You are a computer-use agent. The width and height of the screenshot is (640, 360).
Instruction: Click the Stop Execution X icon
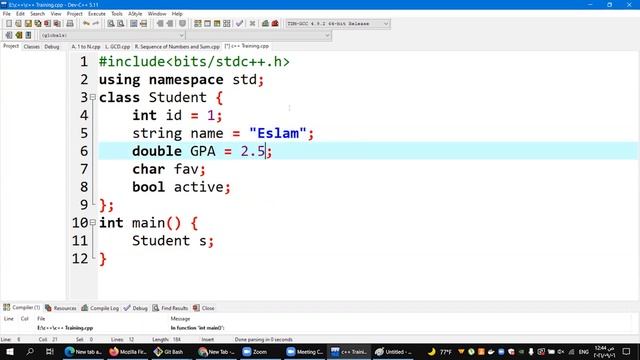click(252, 24)
